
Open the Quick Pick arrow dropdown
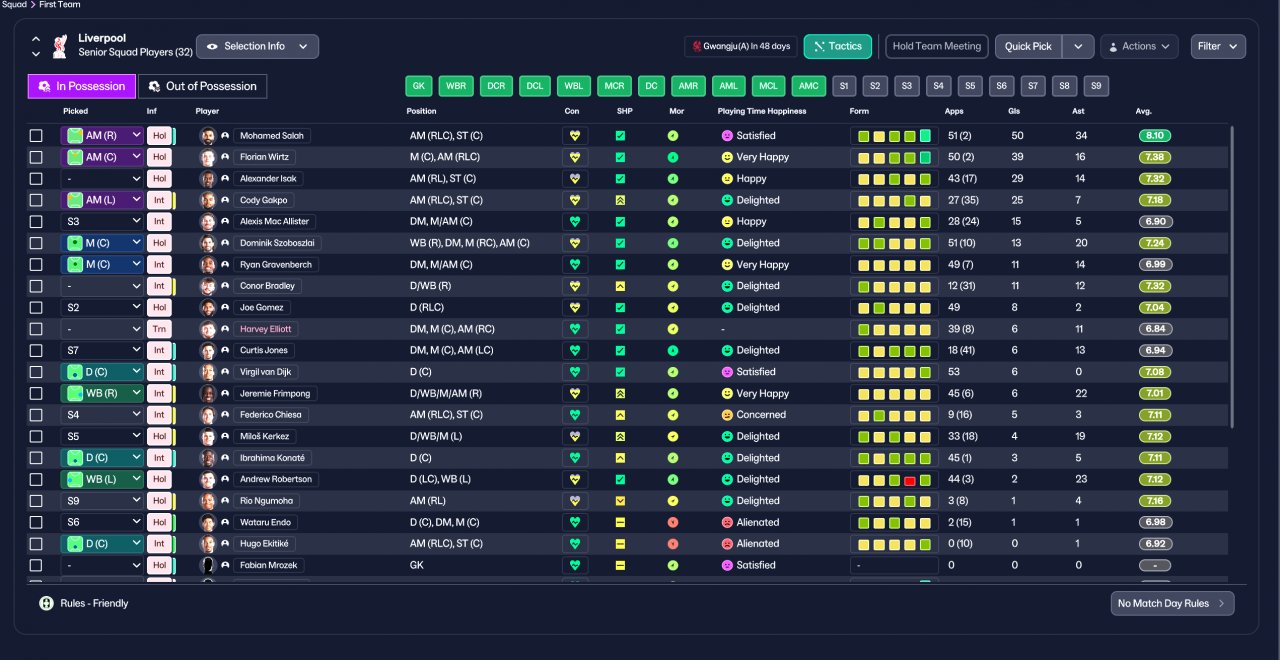coord(1078,46)
